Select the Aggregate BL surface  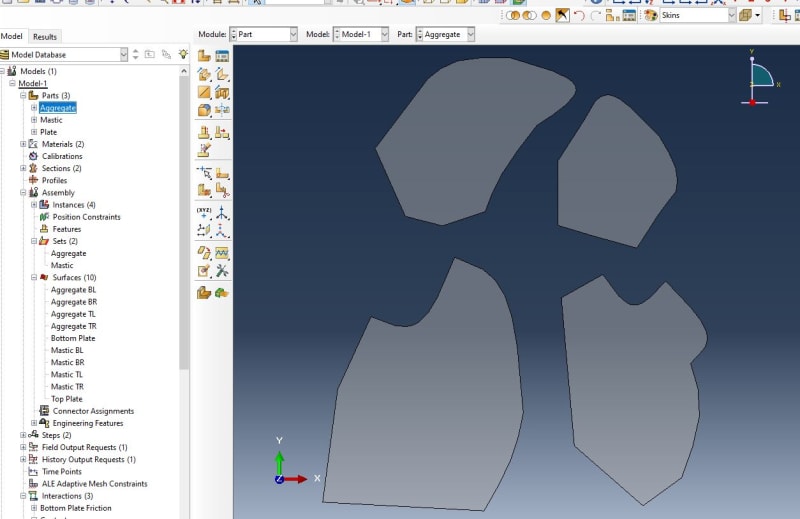tap(73, 290)
